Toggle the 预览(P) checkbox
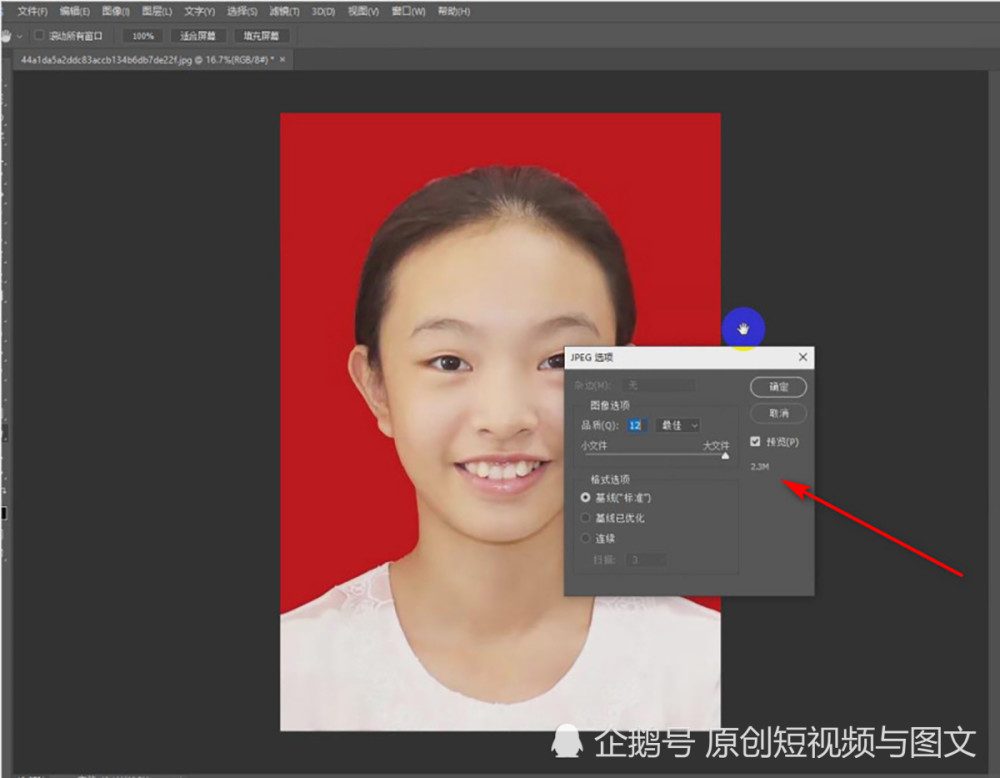Screen dimensions: 1000x778 coord(756,441)
